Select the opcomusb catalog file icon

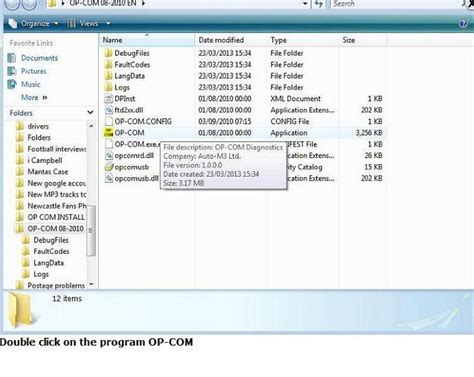[x=108, y=167]
